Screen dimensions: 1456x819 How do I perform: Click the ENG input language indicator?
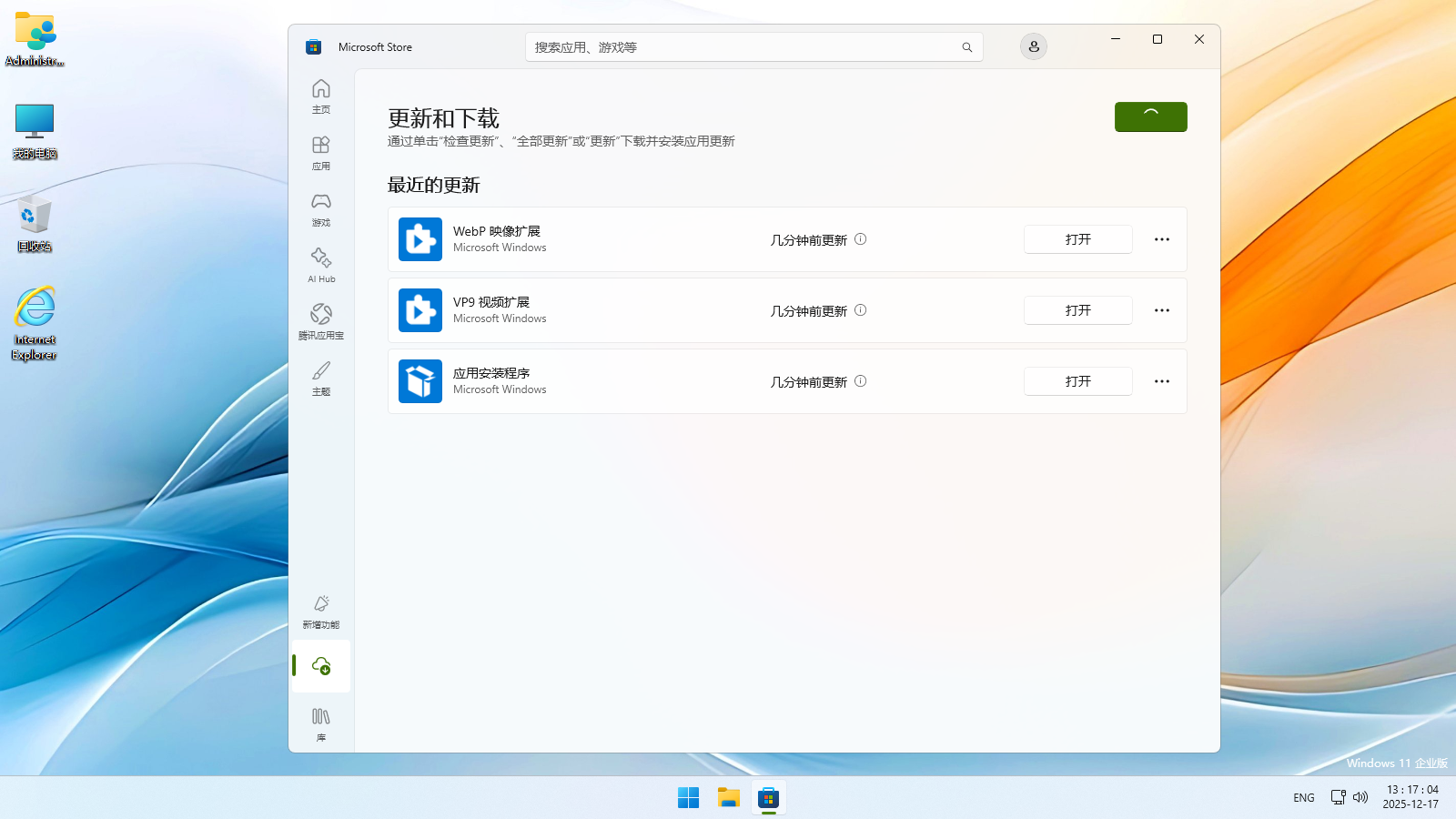(1304, 798)
